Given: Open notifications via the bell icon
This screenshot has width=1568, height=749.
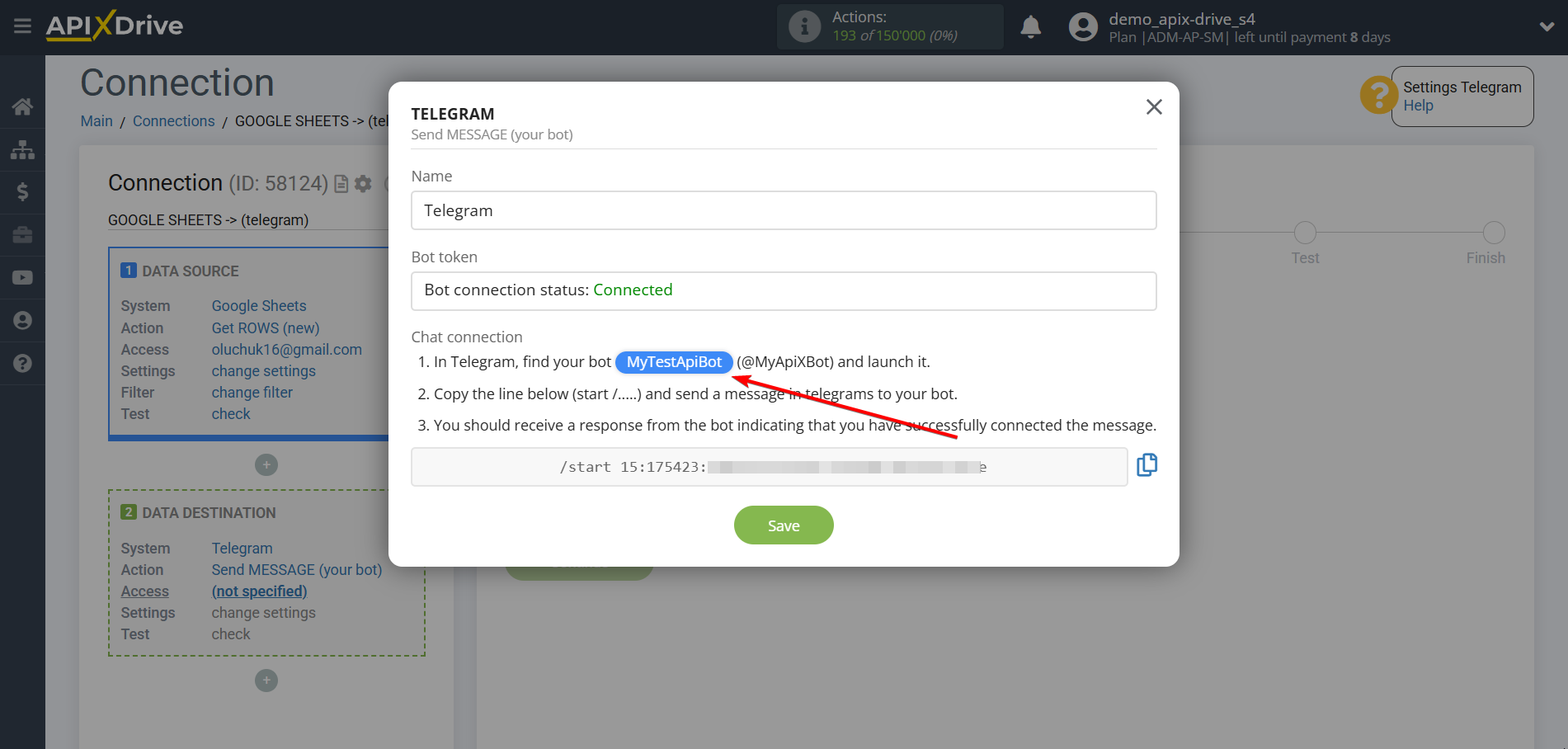Looking at the screenshot, I should click(x=1030, y=26).
